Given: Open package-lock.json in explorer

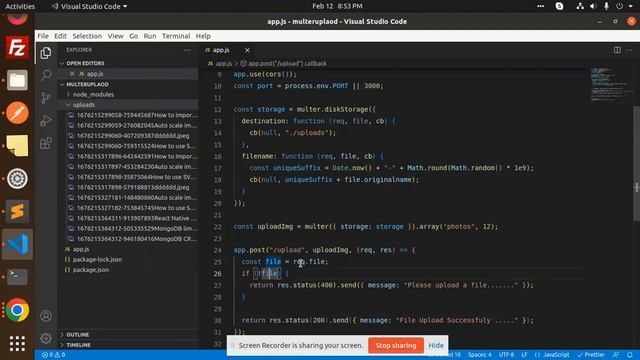Looking at the screenshot, I should click(97, 260).
